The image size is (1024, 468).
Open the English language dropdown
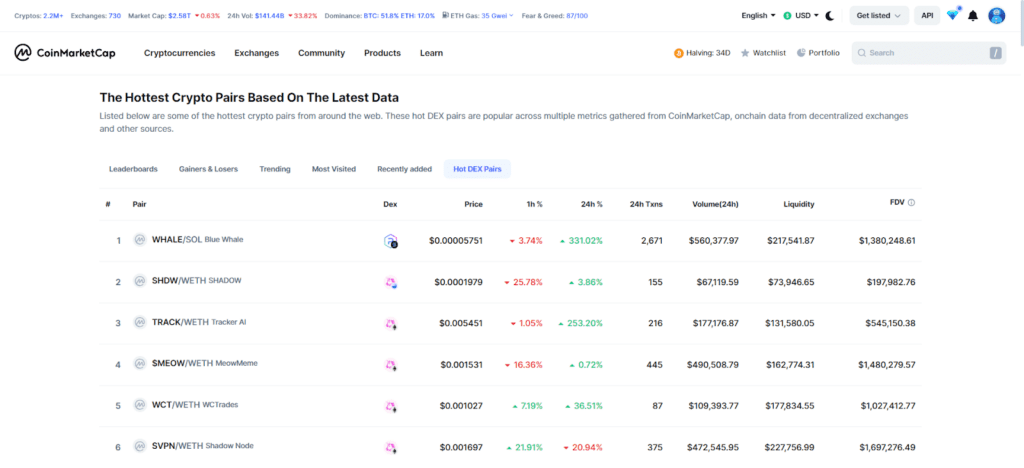pyautogui.click(x=758, y=16)
